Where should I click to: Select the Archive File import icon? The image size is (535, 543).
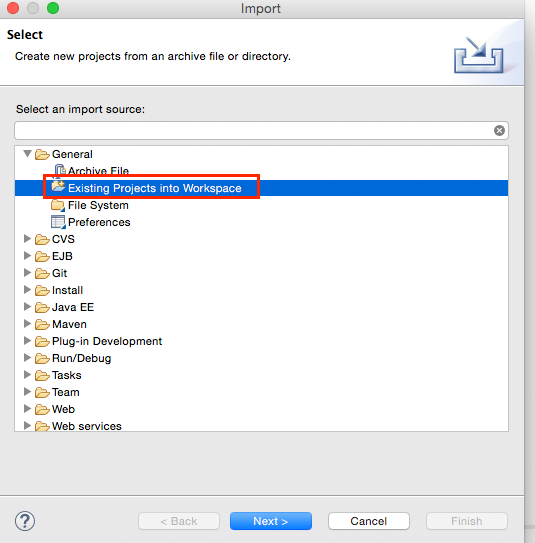point(60,170)
